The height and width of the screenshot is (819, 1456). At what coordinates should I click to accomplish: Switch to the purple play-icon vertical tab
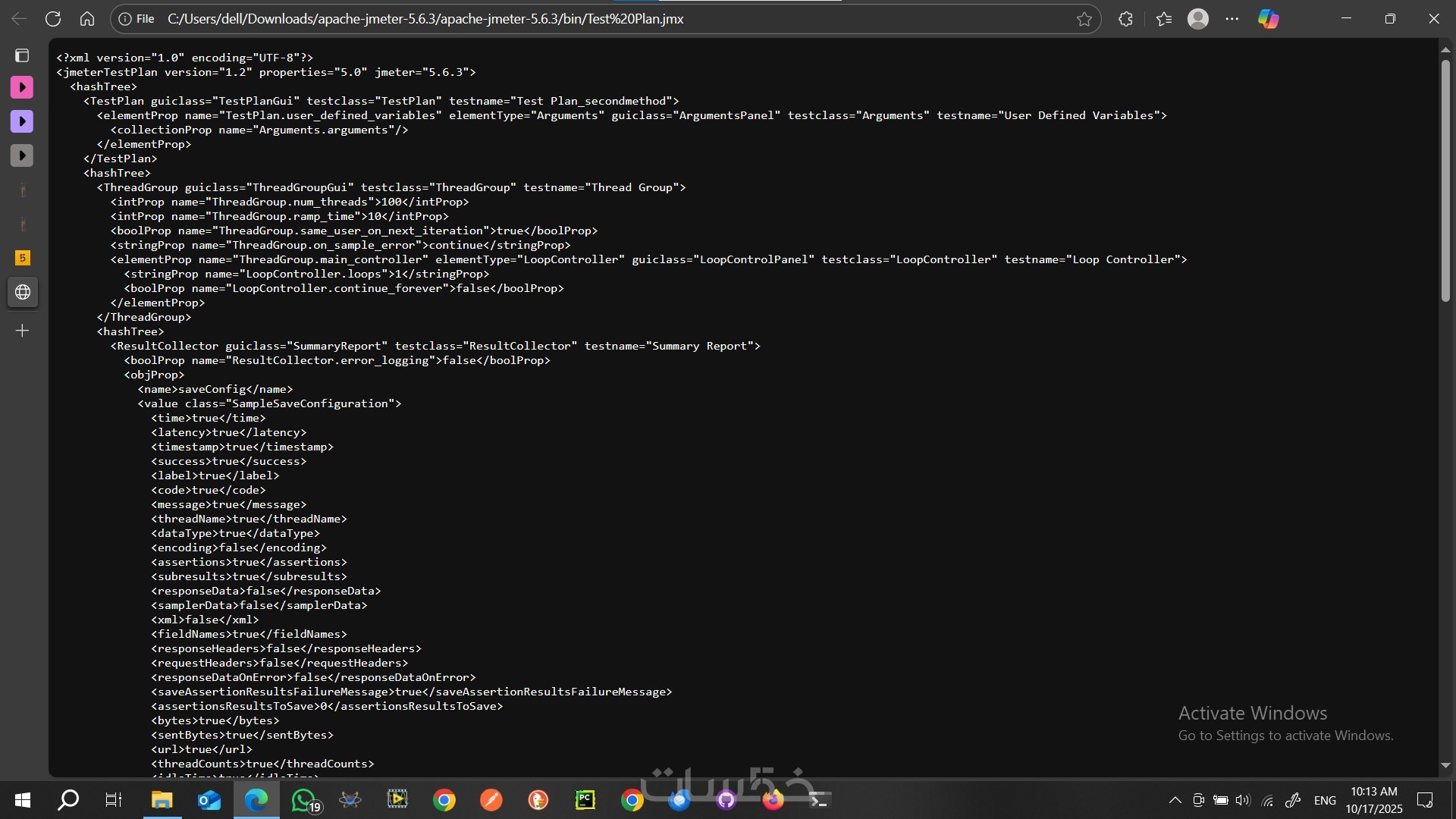click(x=22, y=121)
